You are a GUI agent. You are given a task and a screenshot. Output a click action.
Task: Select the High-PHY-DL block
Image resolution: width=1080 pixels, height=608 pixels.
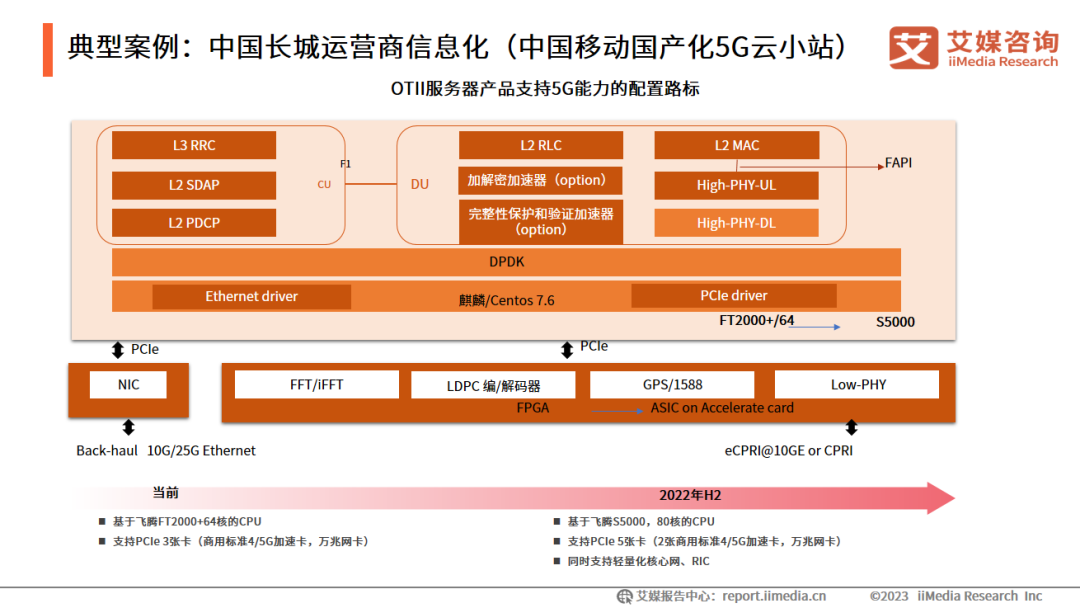[736, 223]
